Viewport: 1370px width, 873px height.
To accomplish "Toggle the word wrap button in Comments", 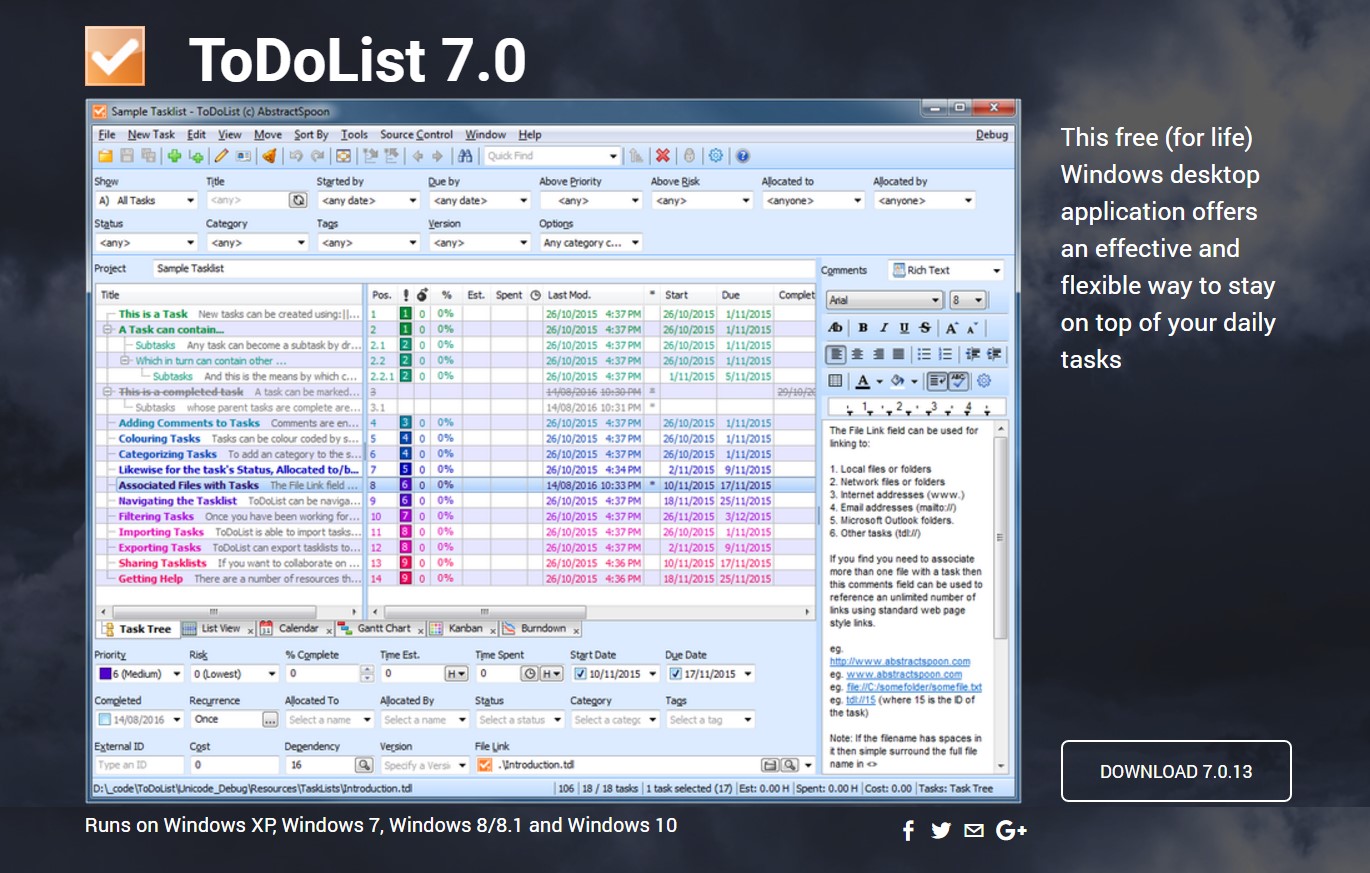I will tap(937, 381).
